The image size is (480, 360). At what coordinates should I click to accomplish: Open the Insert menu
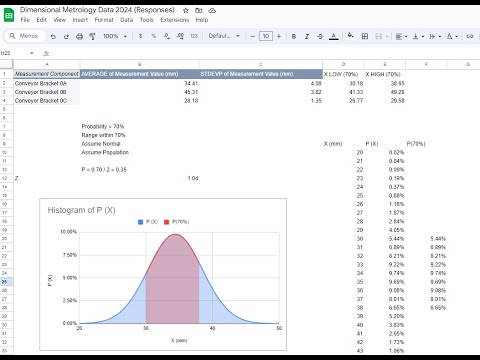(80, 20)
